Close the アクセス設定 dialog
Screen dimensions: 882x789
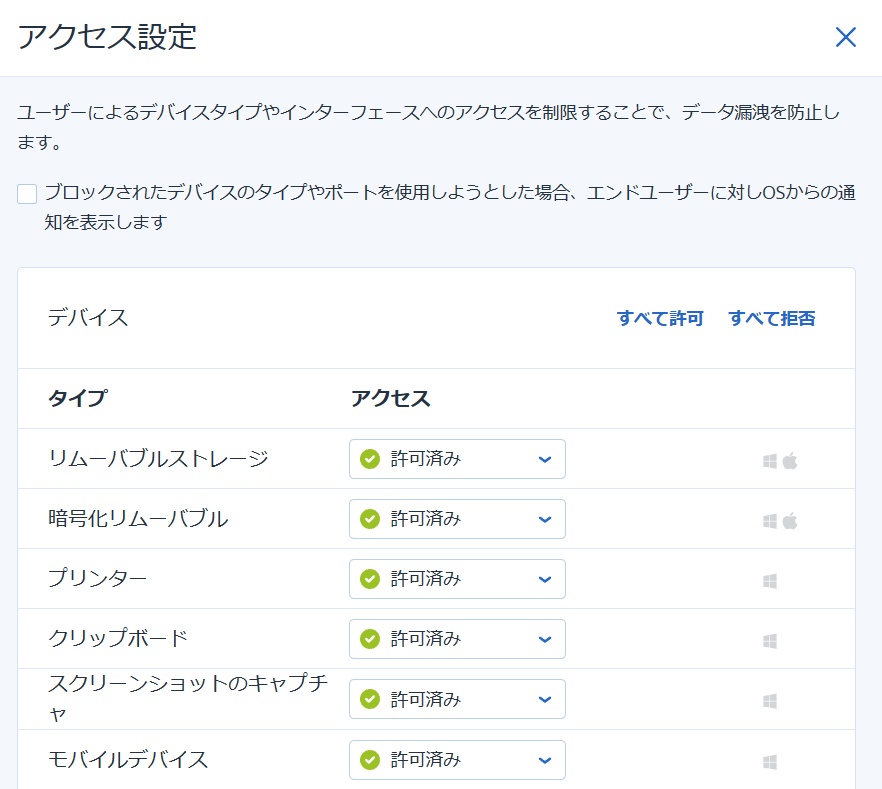(x=845, y=38)
